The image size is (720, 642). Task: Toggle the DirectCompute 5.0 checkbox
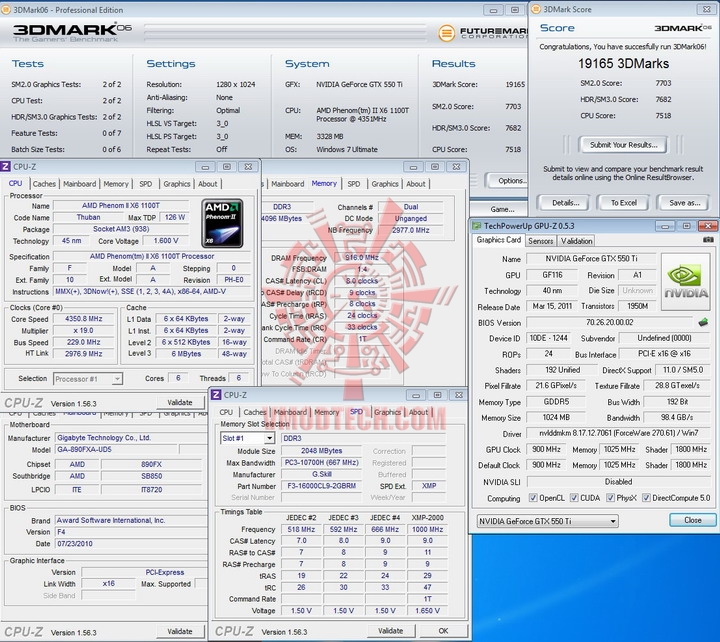click(645, 498)
